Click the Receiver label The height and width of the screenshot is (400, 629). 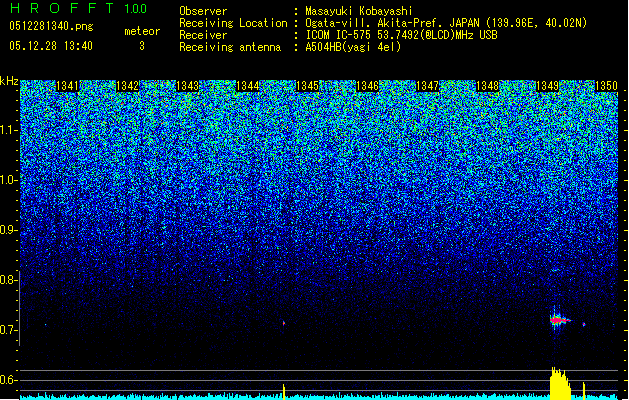(203, 35)
